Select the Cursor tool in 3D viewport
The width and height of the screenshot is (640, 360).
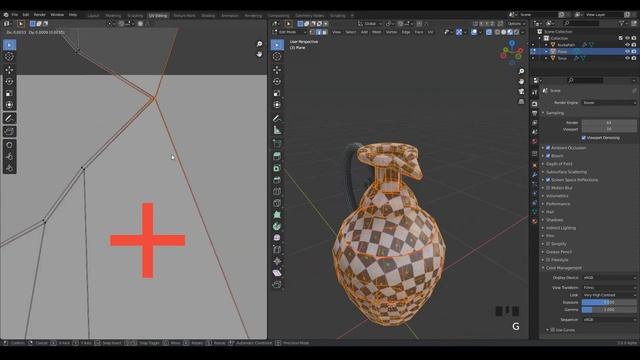[x=277, y=57]
